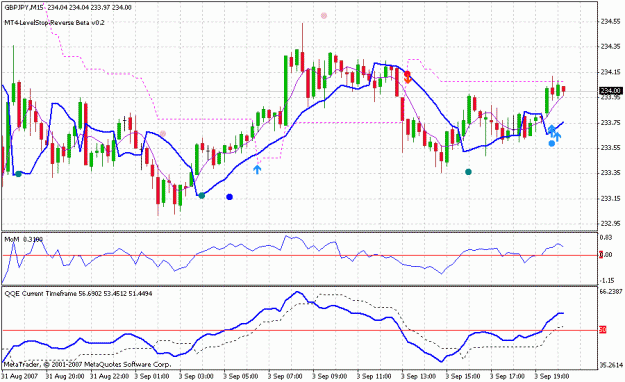Click the 3 Sep 19:00 time label

click(x=552, y=376)
